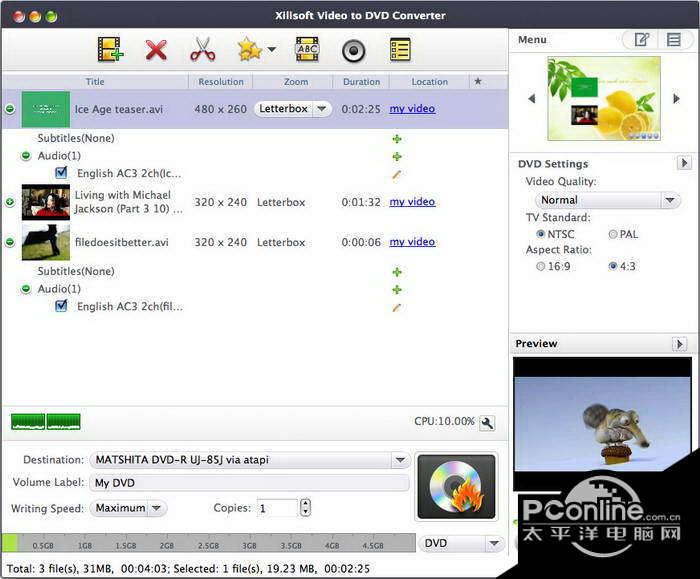Select NTSC TV standard
Screen dimensions: 700x579
pos(555,234)
